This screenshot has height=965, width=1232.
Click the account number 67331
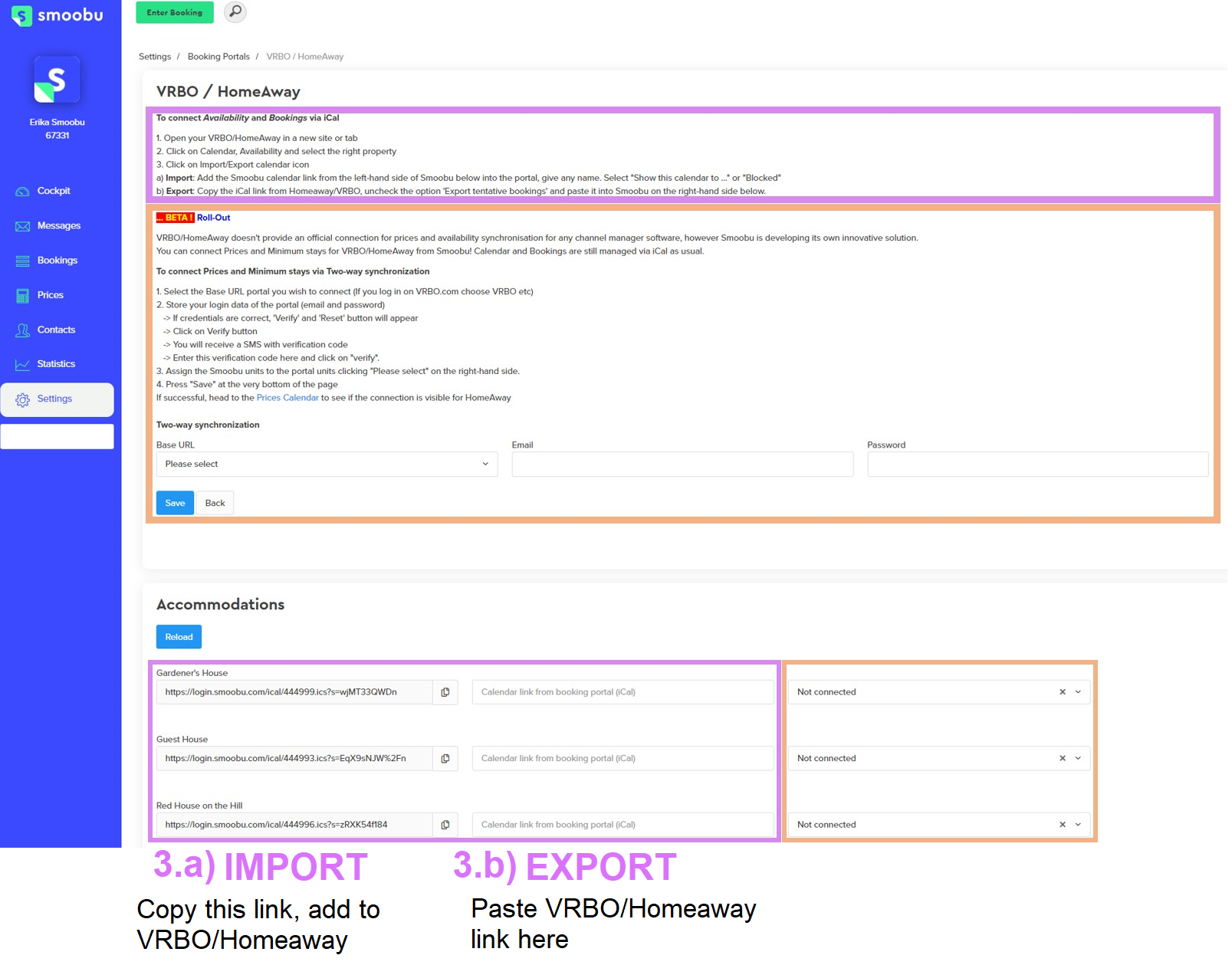(x=57, y=136)
